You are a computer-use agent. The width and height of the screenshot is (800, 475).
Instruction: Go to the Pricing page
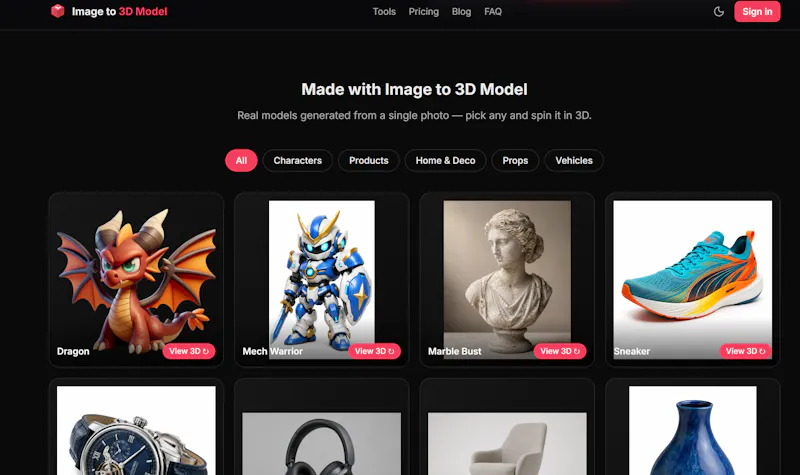(x=423, y=12)
